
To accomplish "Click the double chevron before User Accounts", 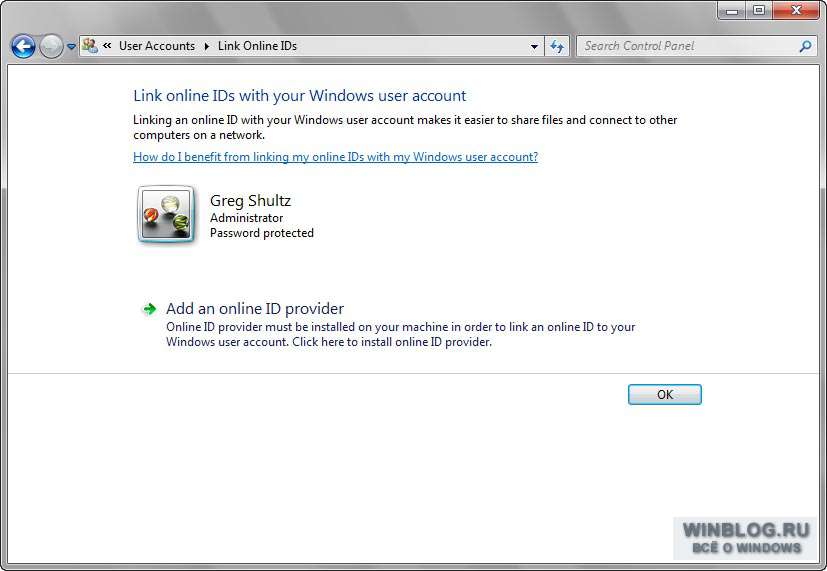I will coord(107,46).
